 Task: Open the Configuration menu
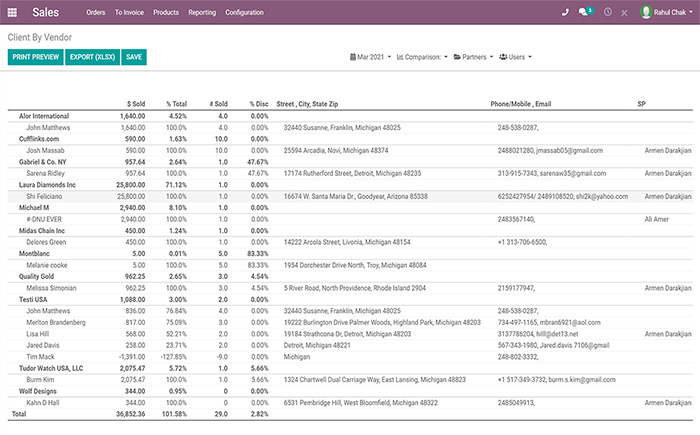(x=244, y=13)
